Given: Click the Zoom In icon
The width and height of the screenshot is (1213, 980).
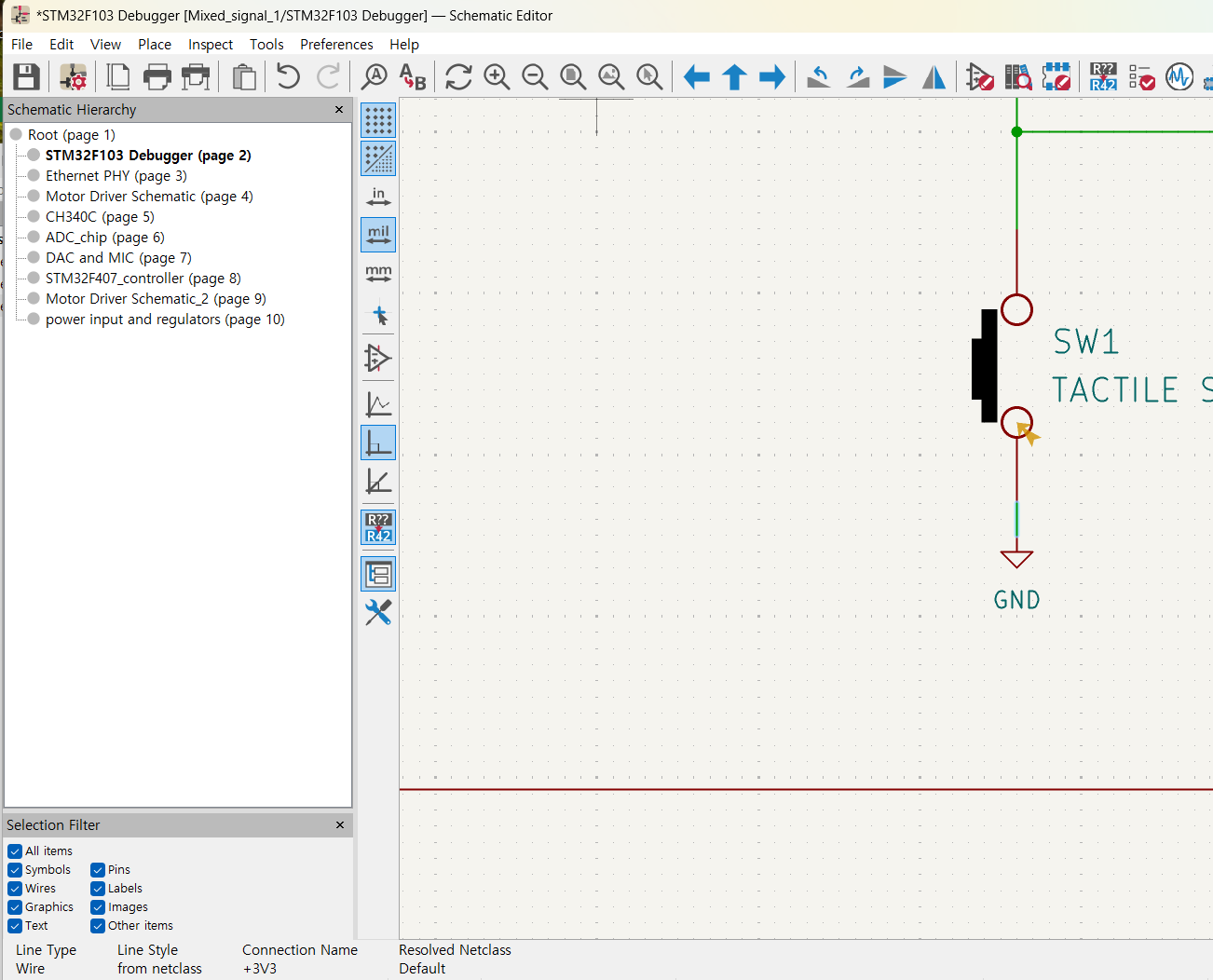Looking at the screenshot, I should coord(497,76).
